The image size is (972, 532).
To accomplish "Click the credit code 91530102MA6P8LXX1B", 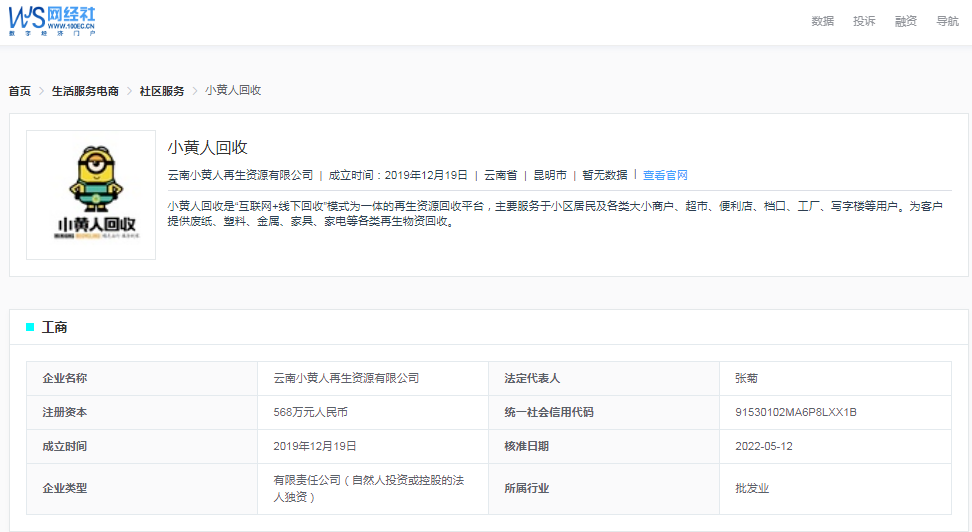I will coord(796,412).
